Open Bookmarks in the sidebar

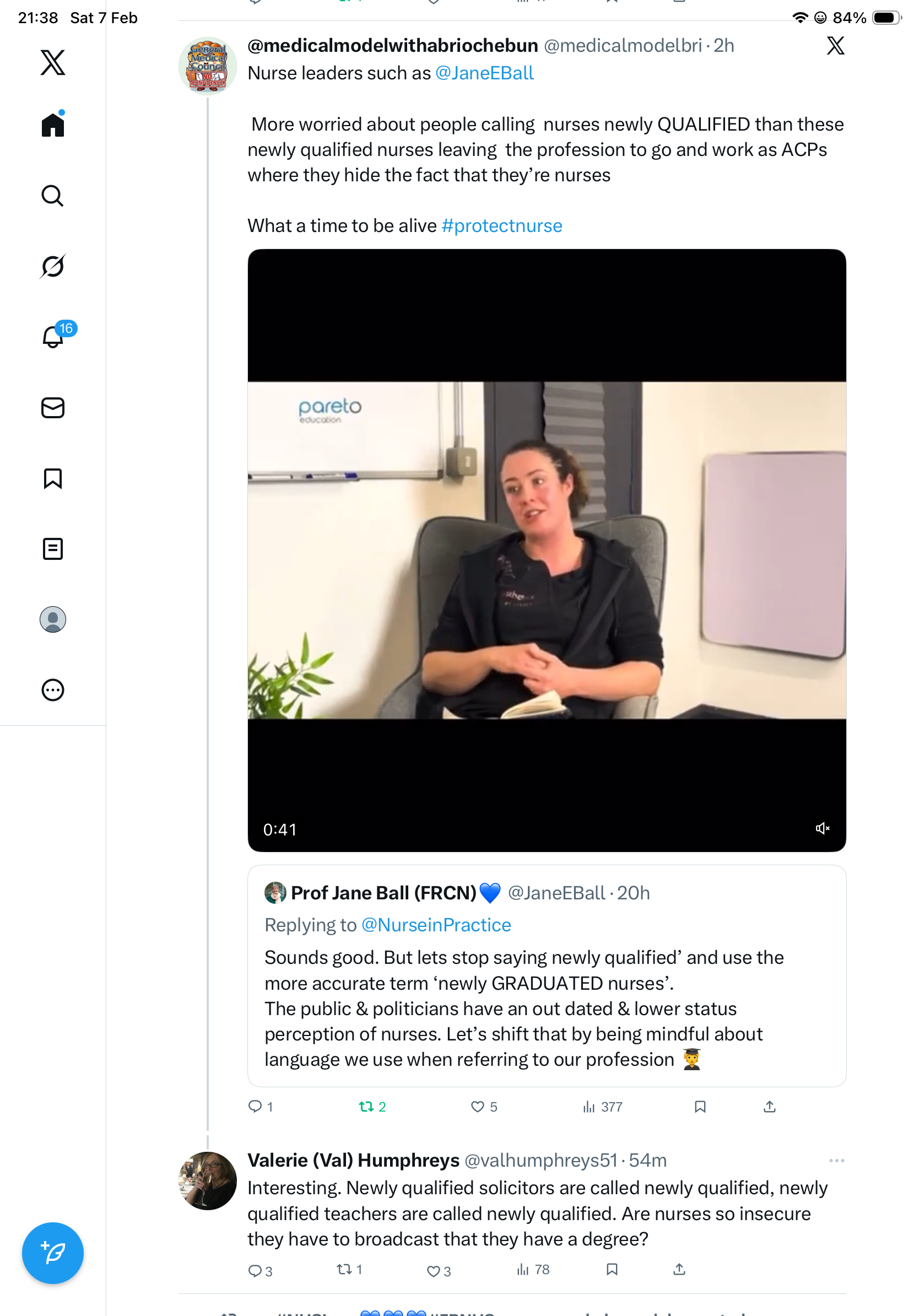tap(53, 478)
